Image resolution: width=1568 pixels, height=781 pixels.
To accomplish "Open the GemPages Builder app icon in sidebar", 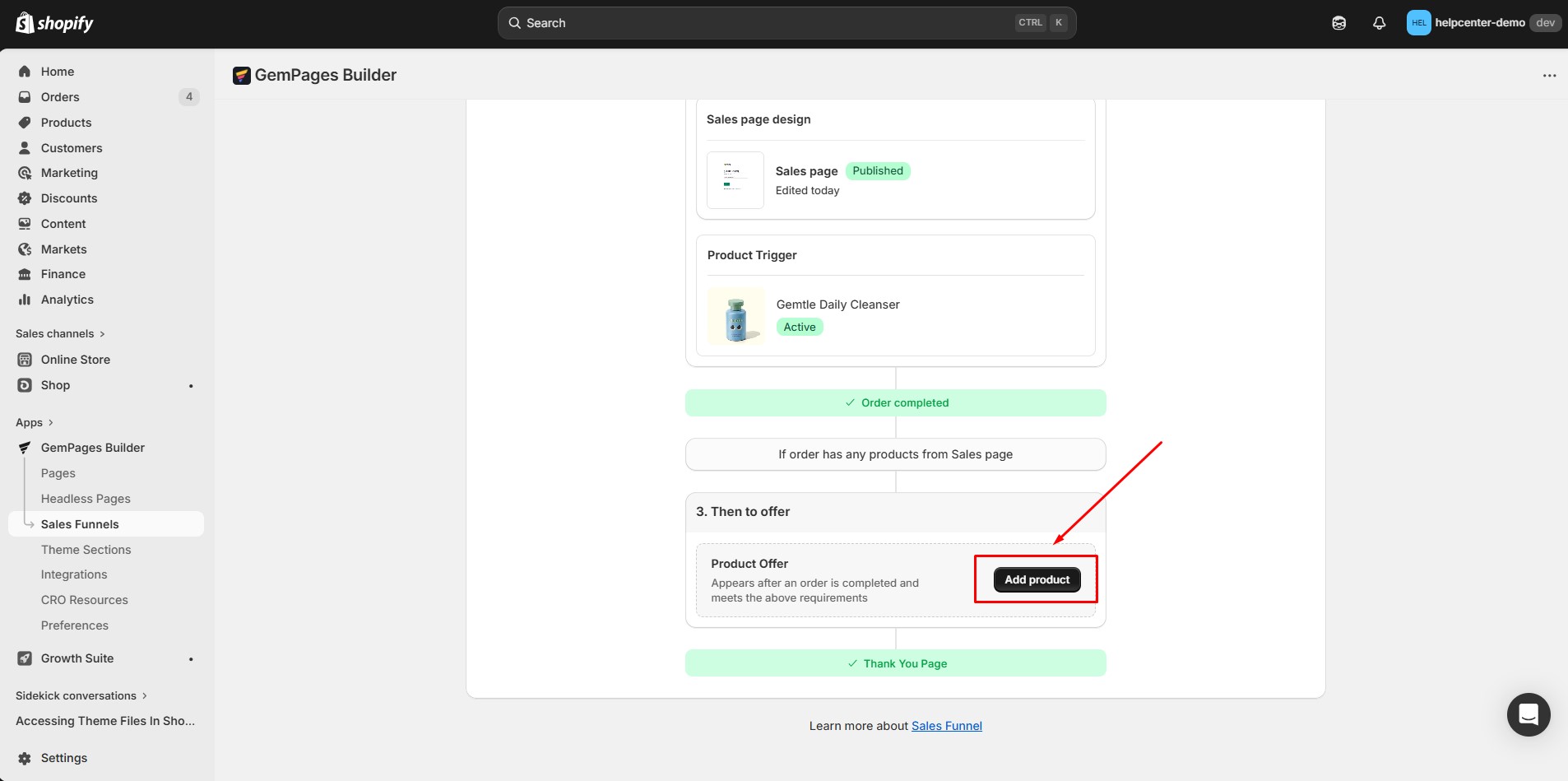I will [x=25, y=447].
